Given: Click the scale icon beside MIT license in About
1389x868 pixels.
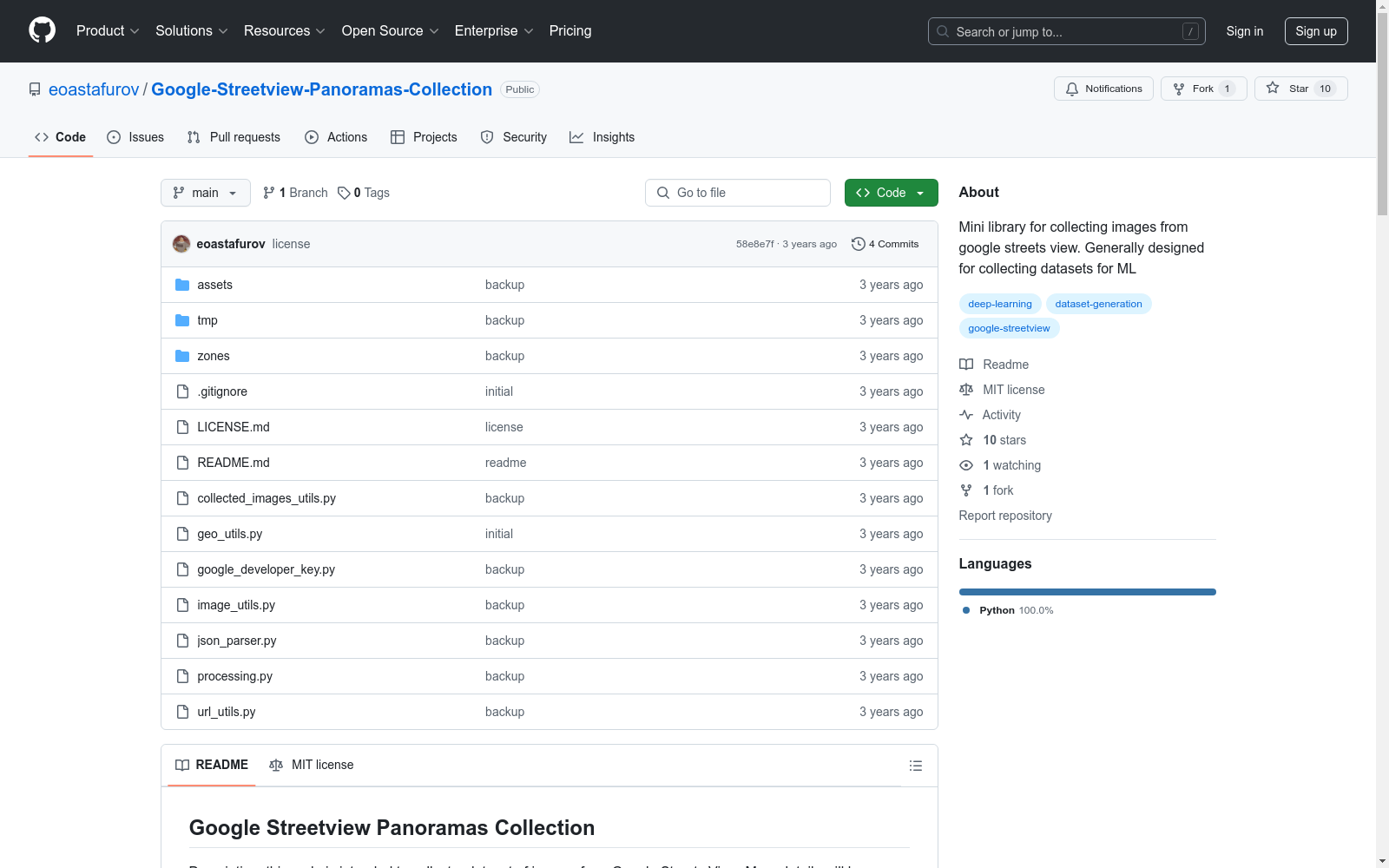Looking at the screenshot, I should pyautogui.click(x=966, y=390).
